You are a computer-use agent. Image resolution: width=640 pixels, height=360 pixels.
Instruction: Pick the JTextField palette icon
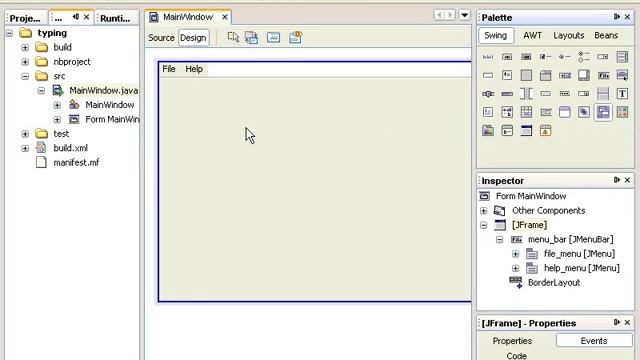[x=488, y=75]
